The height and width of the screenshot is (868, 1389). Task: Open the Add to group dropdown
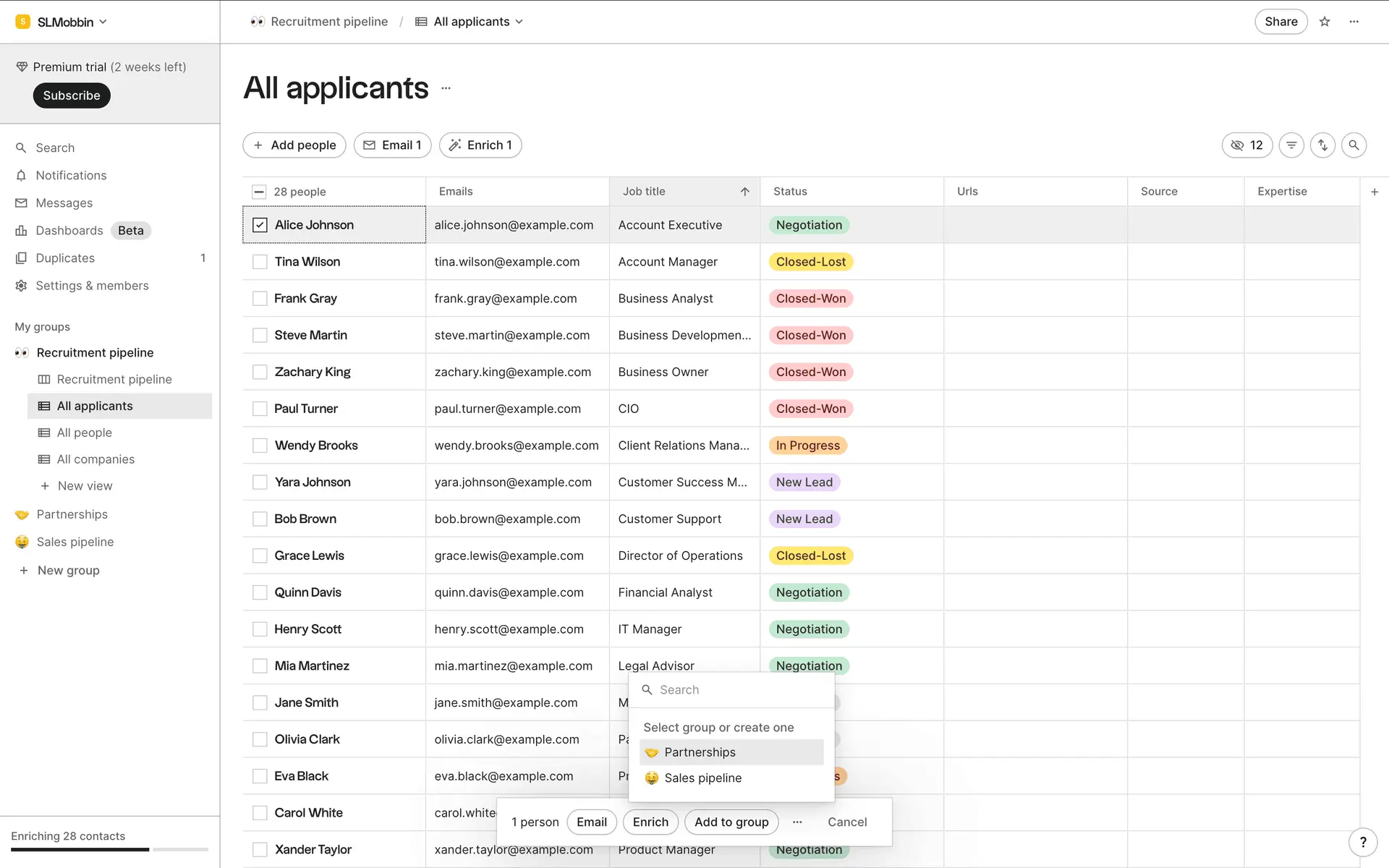pos(731,822)
